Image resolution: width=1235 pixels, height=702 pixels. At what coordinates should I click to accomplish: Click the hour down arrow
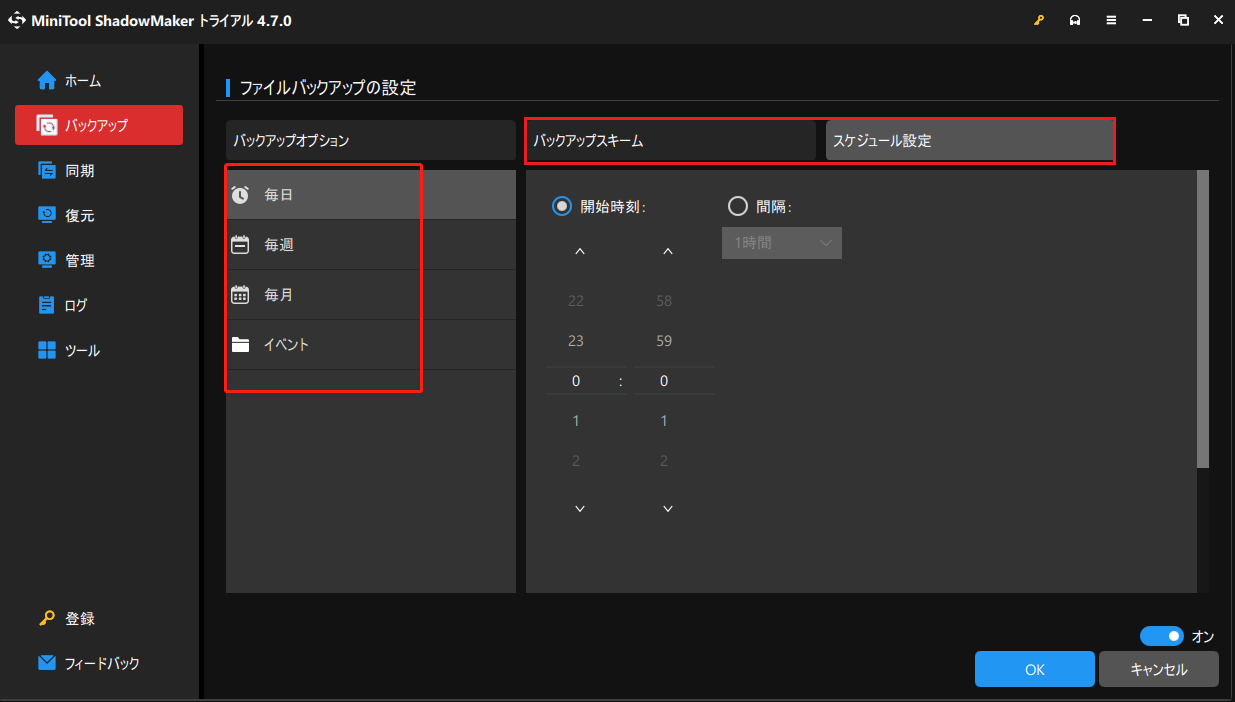tap(580, 509)
